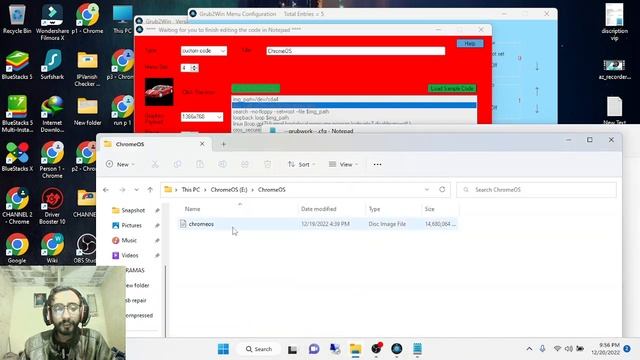Screen dimensions: 640x360
Task: Click the Delete trash icon in Explorer toolbar
Action: tap(267, 164)
